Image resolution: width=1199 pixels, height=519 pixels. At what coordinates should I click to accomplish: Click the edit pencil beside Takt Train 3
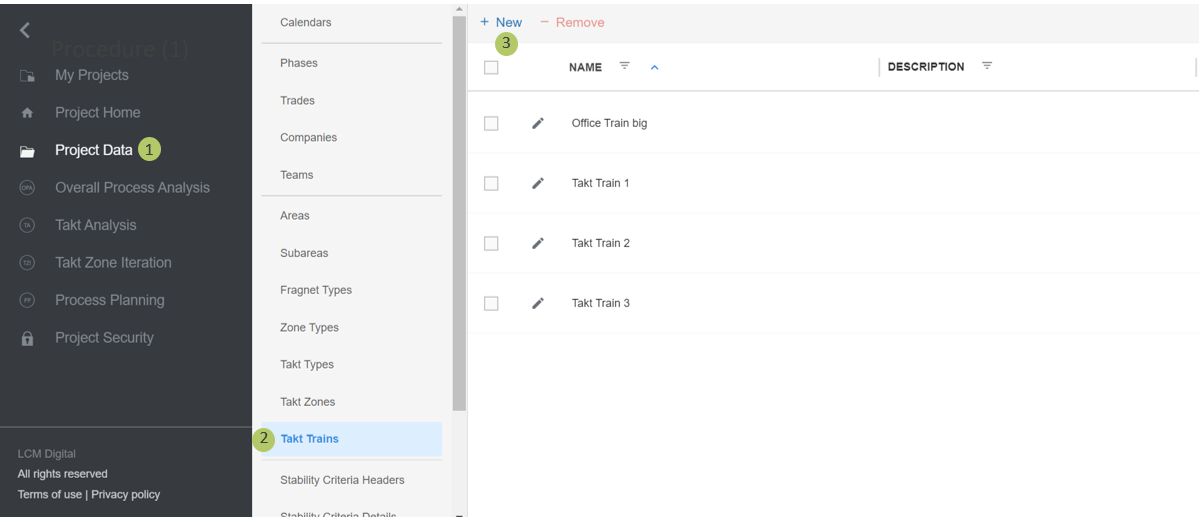(x=538, y=303)
